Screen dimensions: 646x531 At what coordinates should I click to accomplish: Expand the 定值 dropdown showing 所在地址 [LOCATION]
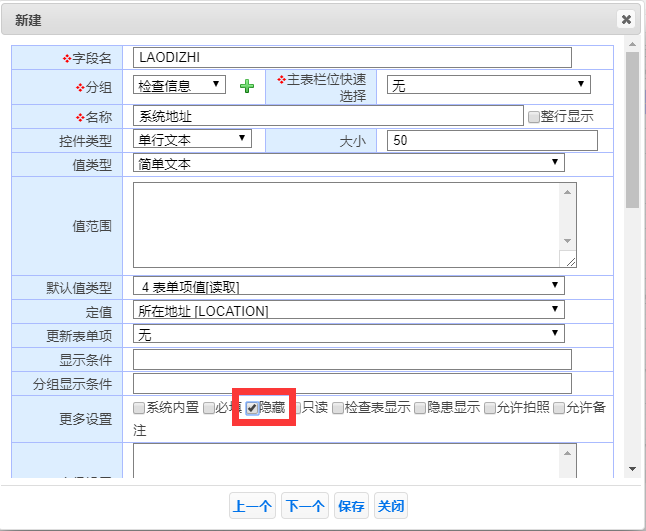[x=348, y=311]
